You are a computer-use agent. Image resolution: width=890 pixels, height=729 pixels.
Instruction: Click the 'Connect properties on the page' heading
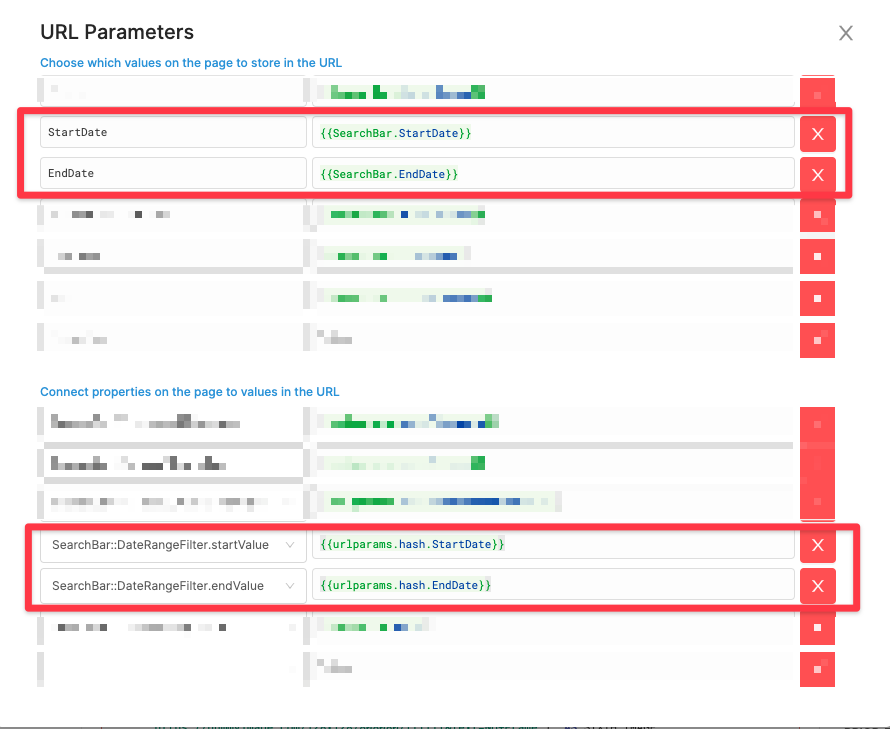195,391
